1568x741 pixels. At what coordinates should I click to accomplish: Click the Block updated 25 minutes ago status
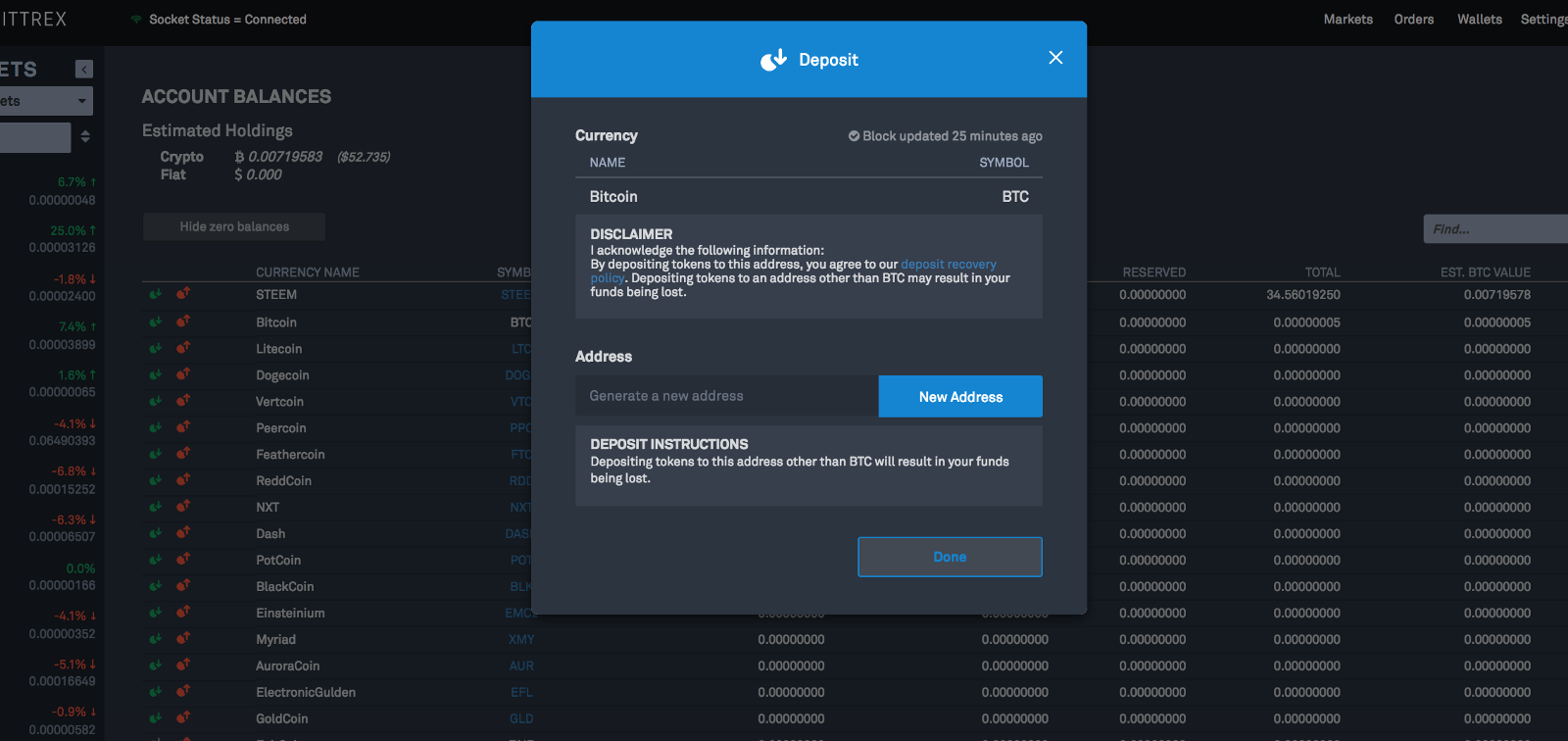[946, 136]
